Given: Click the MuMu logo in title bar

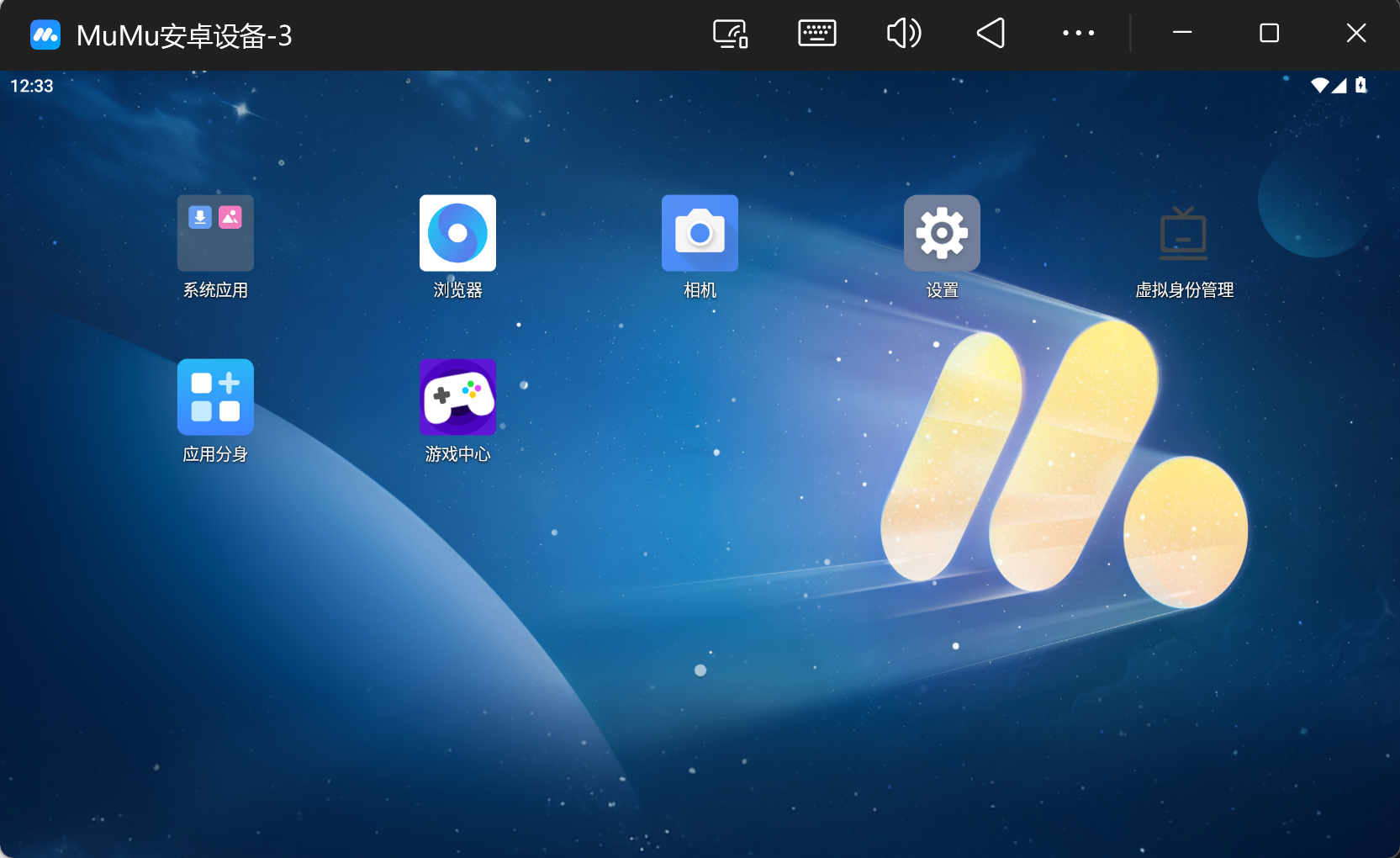Looking at the screenshot, I should click(x=45, y=34).
